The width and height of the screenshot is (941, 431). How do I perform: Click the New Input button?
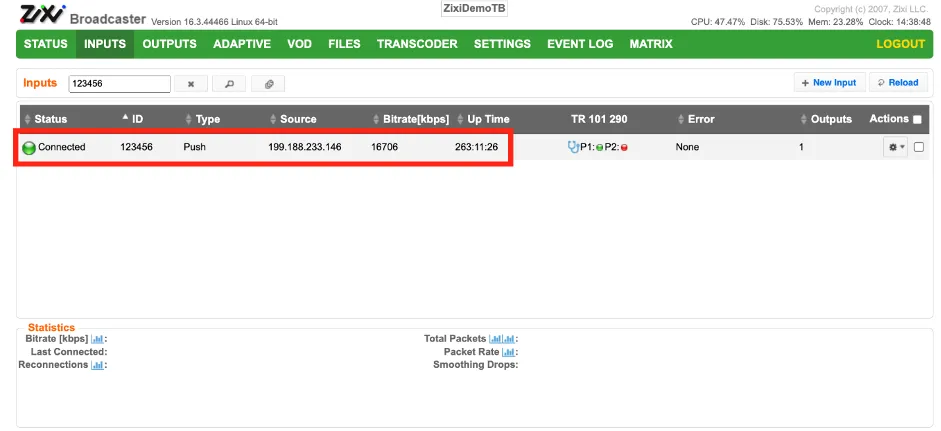829,83
